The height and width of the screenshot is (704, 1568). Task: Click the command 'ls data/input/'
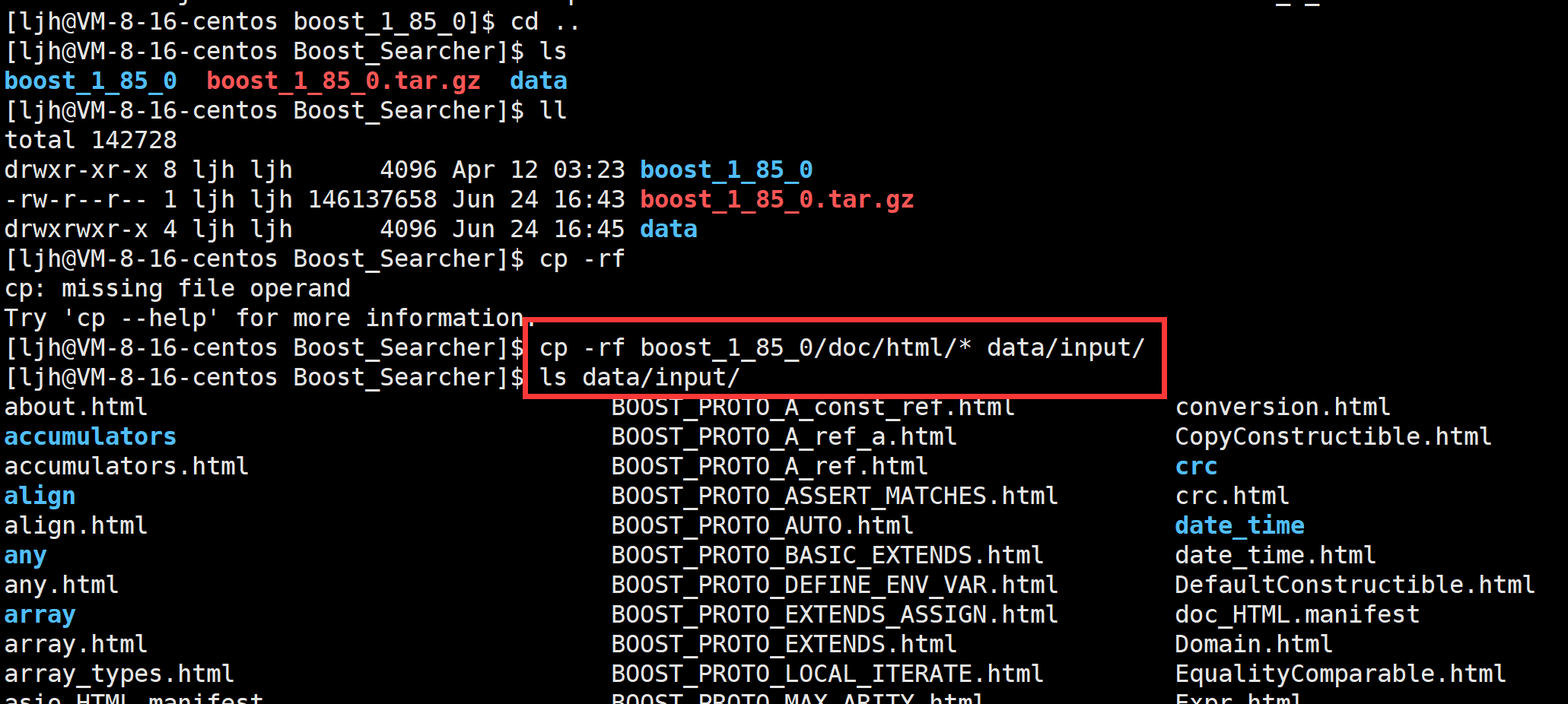pos(640,377)
